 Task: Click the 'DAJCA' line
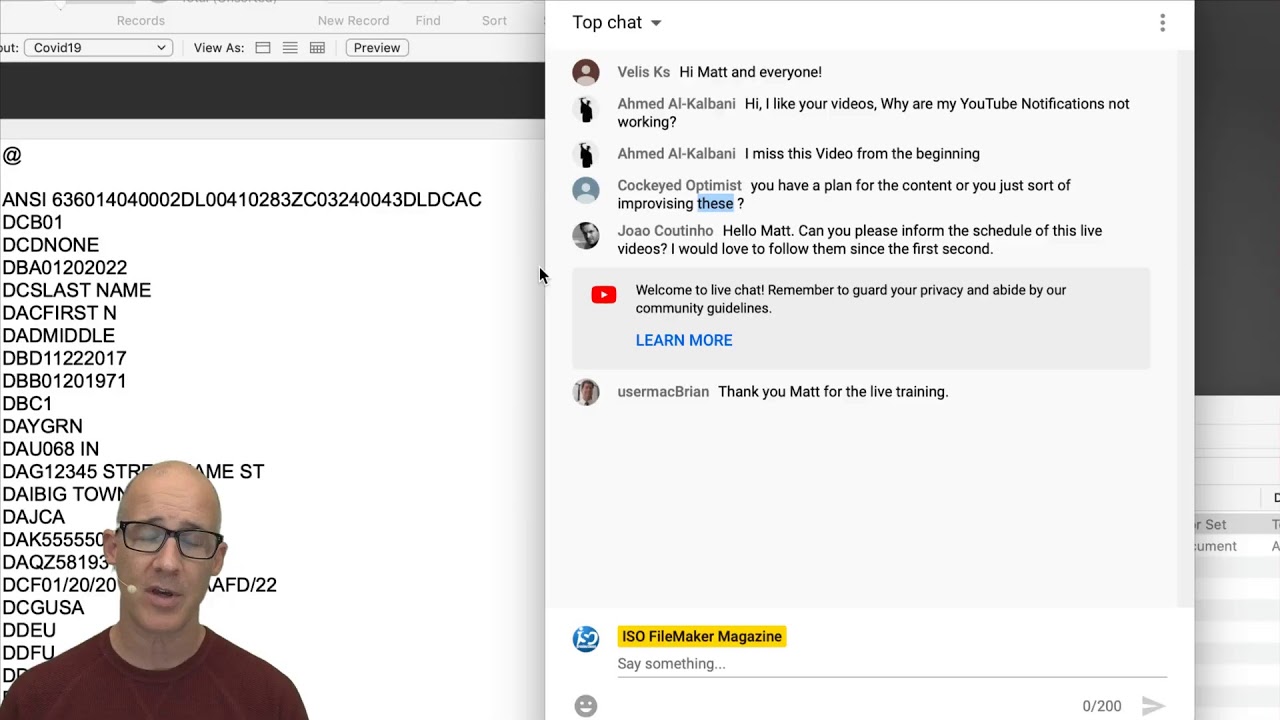[x=34, y=517]
